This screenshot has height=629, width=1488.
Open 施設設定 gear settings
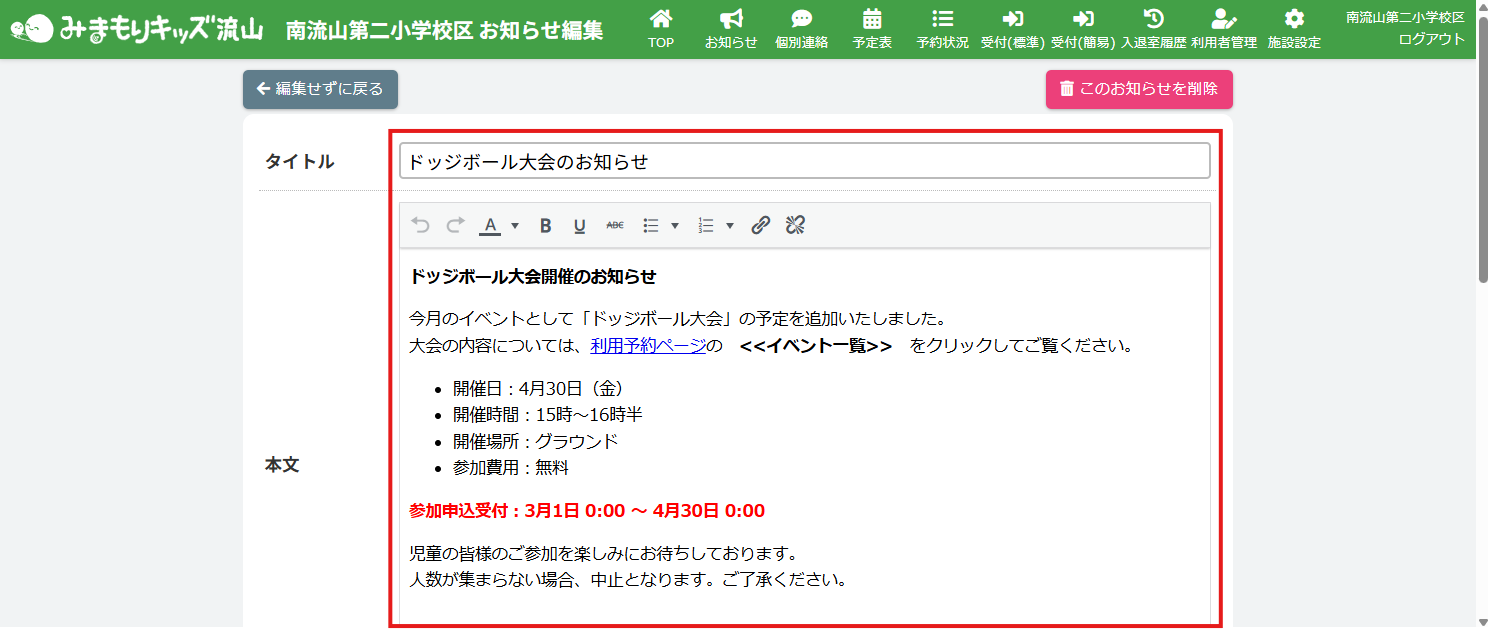(x=1294, y=29)
